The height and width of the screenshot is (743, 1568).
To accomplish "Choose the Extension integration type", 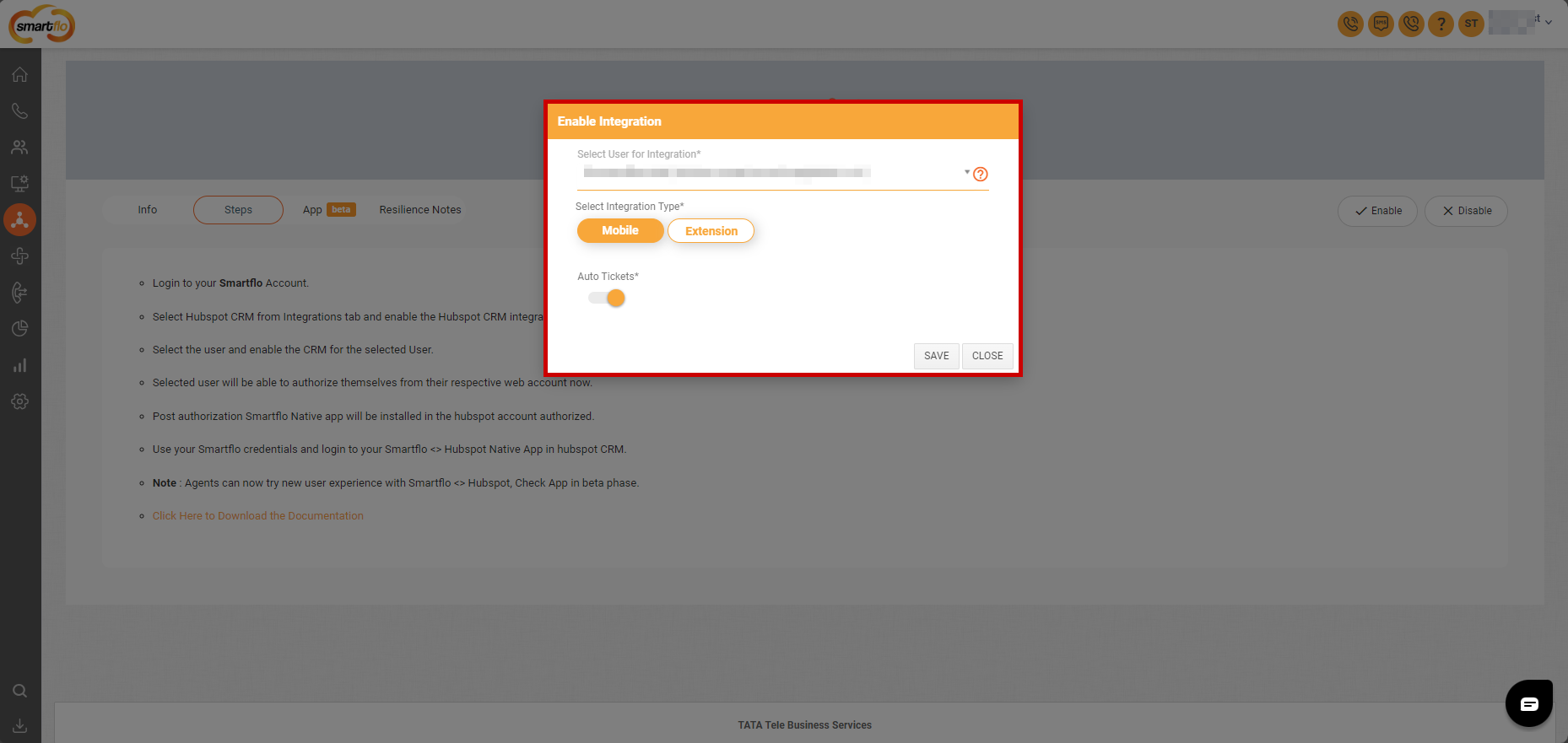I will [711, 231].
